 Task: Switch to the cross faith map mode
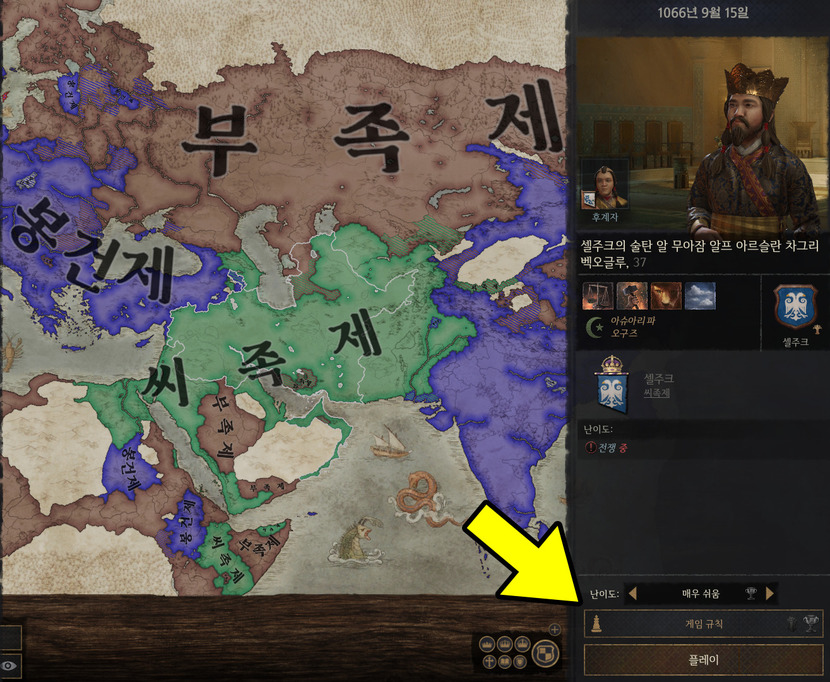[x=490, y=662]
